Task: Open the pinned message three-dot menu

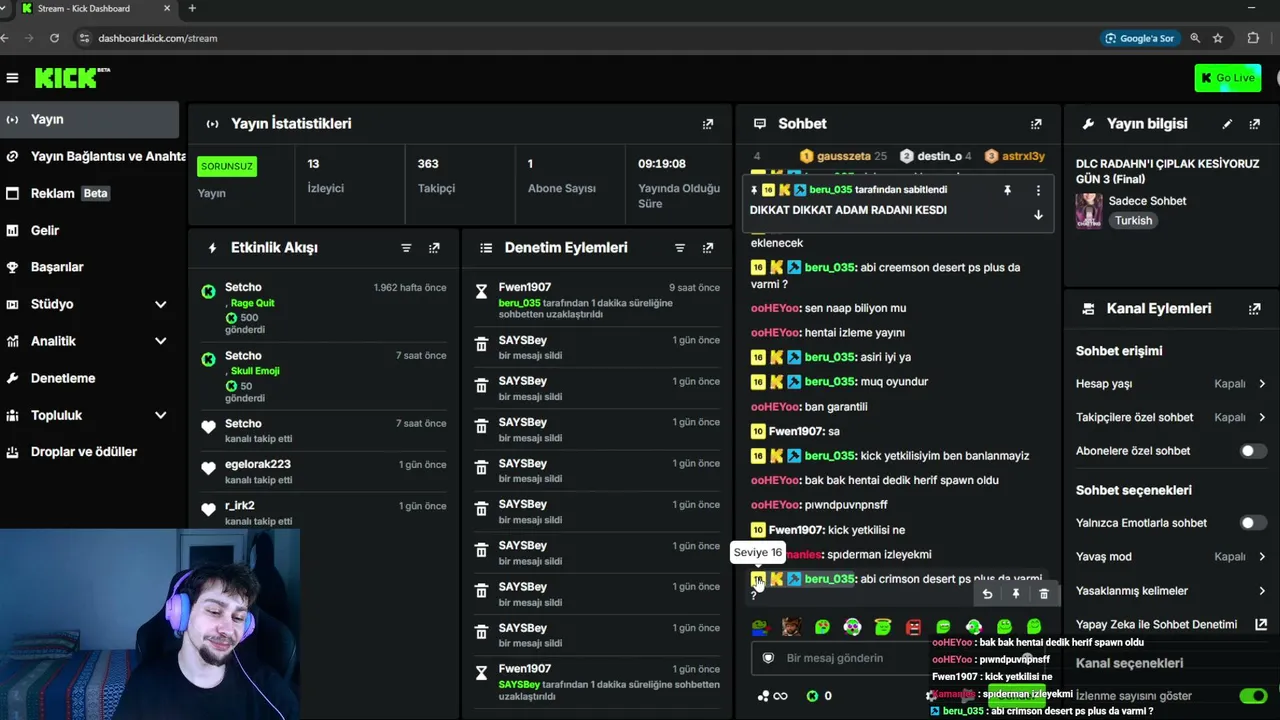Action: pos(1038,190)
